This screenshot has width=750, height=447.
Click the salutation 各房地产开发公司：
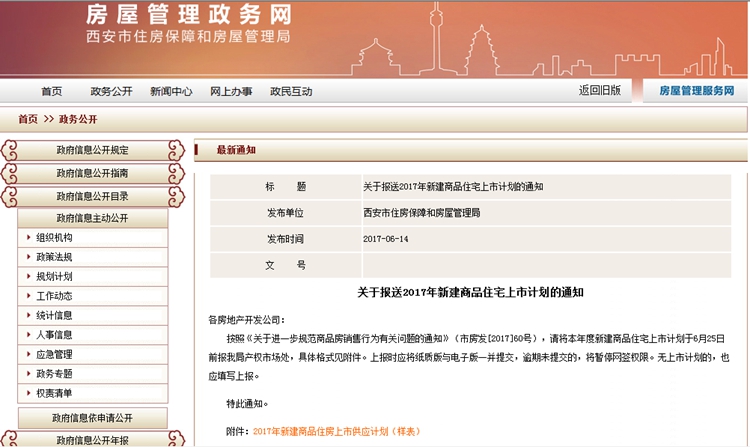tap(246, 320)
